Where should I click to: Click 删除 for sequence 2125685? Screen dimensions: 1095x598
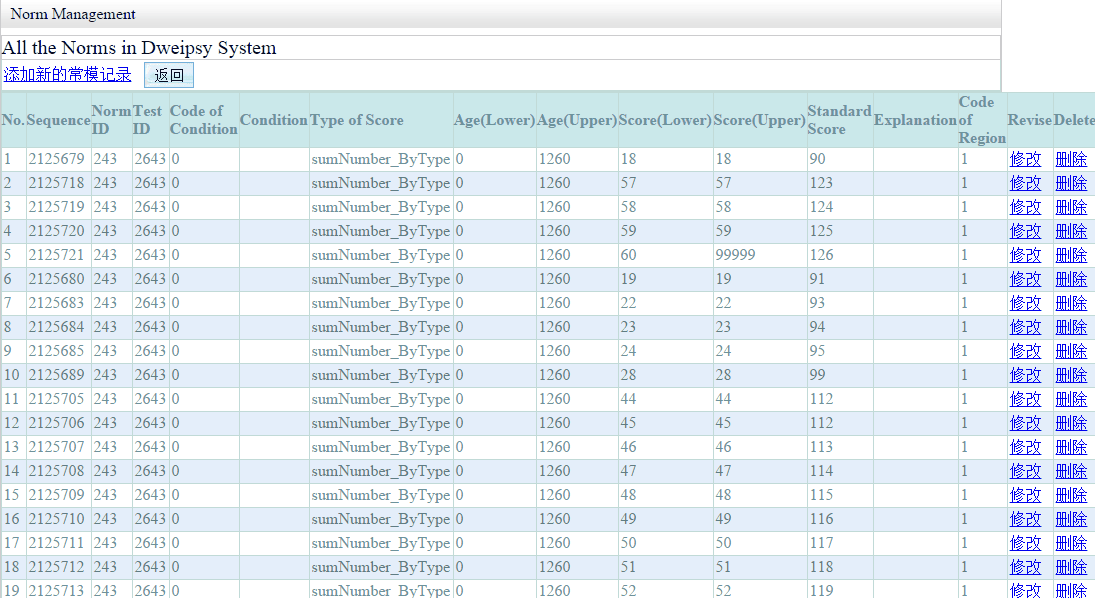coord(1071,351)
